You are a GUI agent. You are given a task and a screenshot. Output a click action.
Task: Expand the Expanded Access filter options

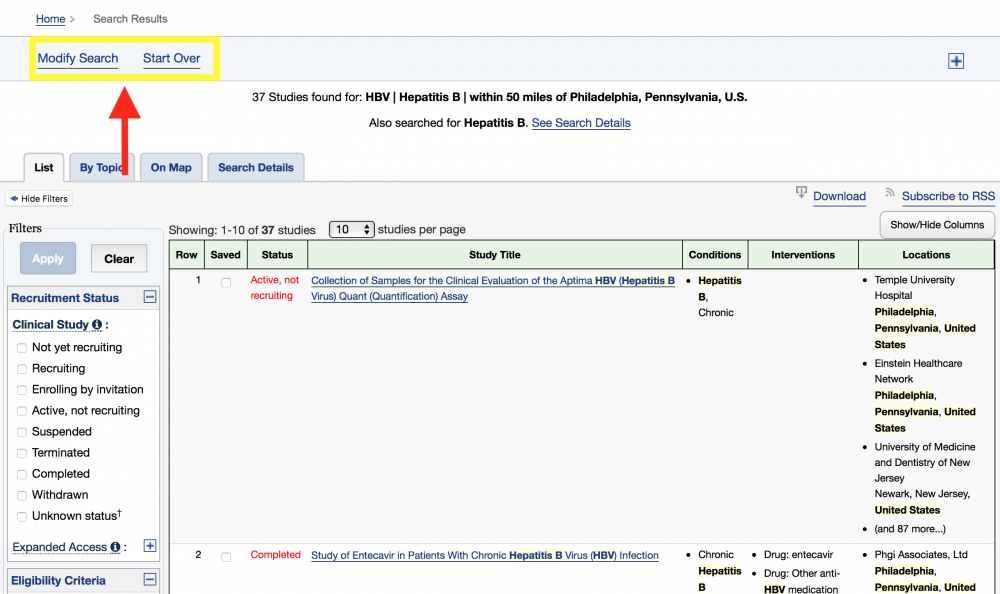(x=150, y=546)
